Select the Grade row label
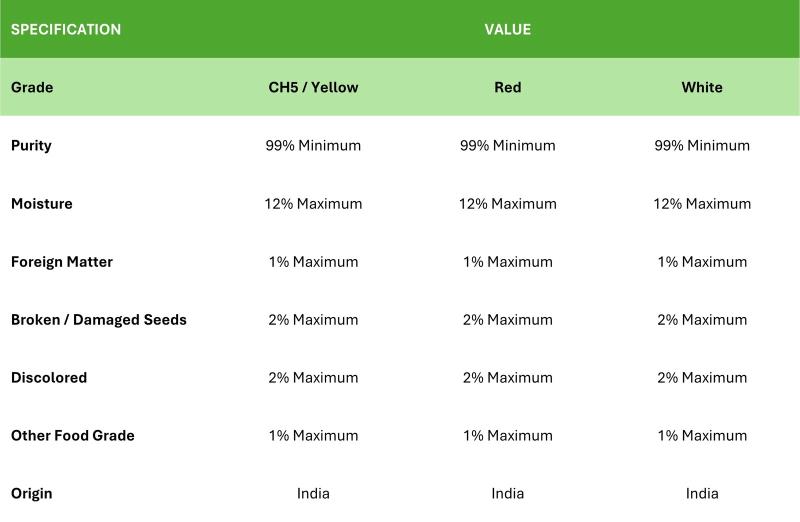The width and height of the screenshot is (800, 522). pos(32,87)
